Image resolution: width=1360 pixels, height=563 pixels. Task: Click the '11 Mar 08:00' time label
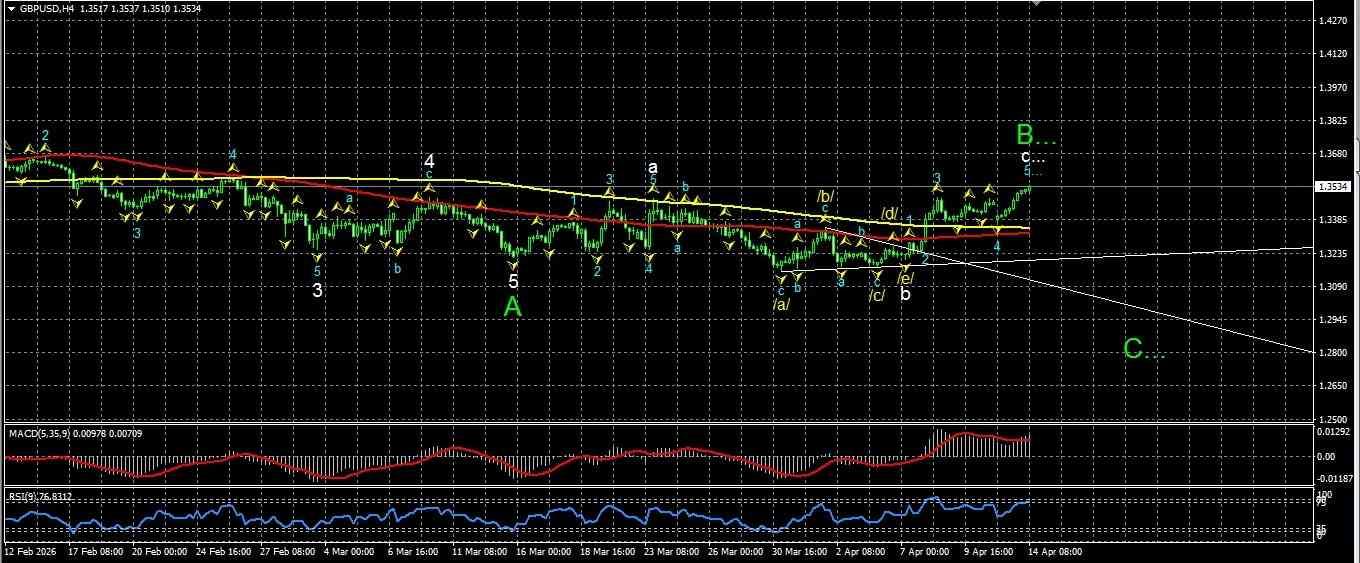(x=478, y=551)
